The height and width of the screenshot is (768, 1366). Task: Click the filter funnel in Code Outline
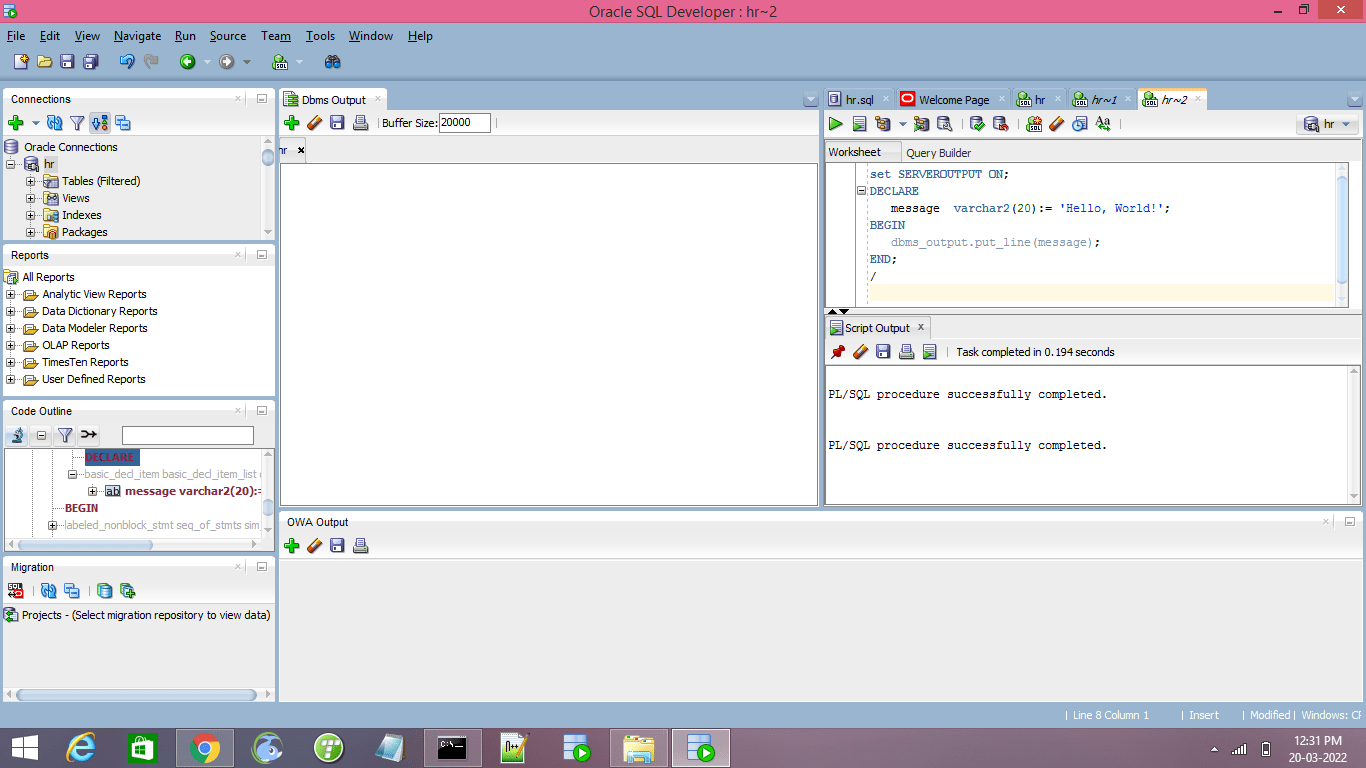pos(65,435)
